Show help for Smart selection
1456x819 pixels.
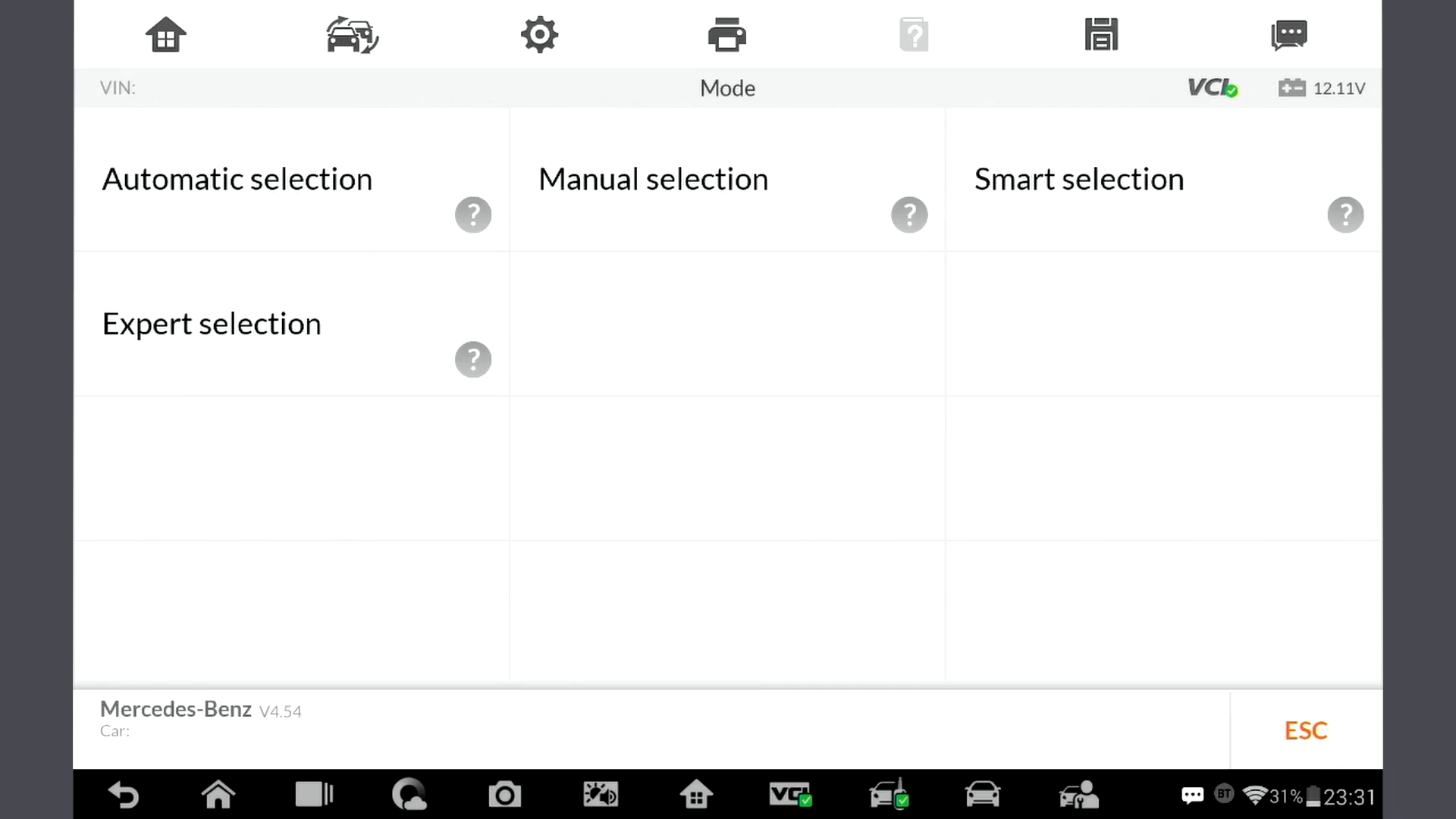click(x=1345, y=215)
